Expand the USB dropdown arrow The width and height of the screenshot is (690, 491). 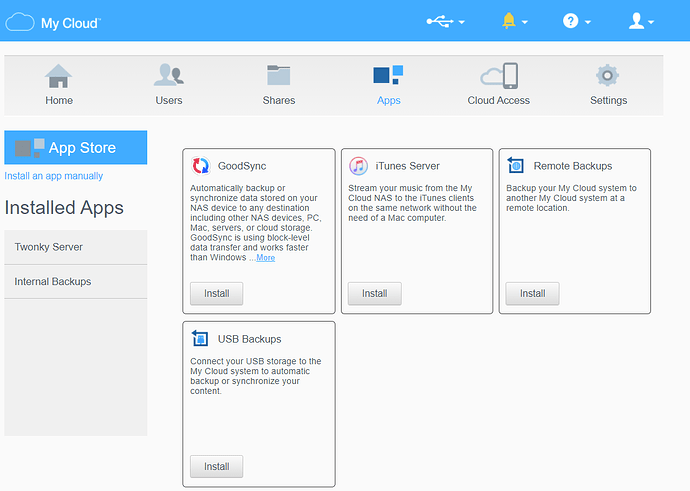(x=461, y=22)
